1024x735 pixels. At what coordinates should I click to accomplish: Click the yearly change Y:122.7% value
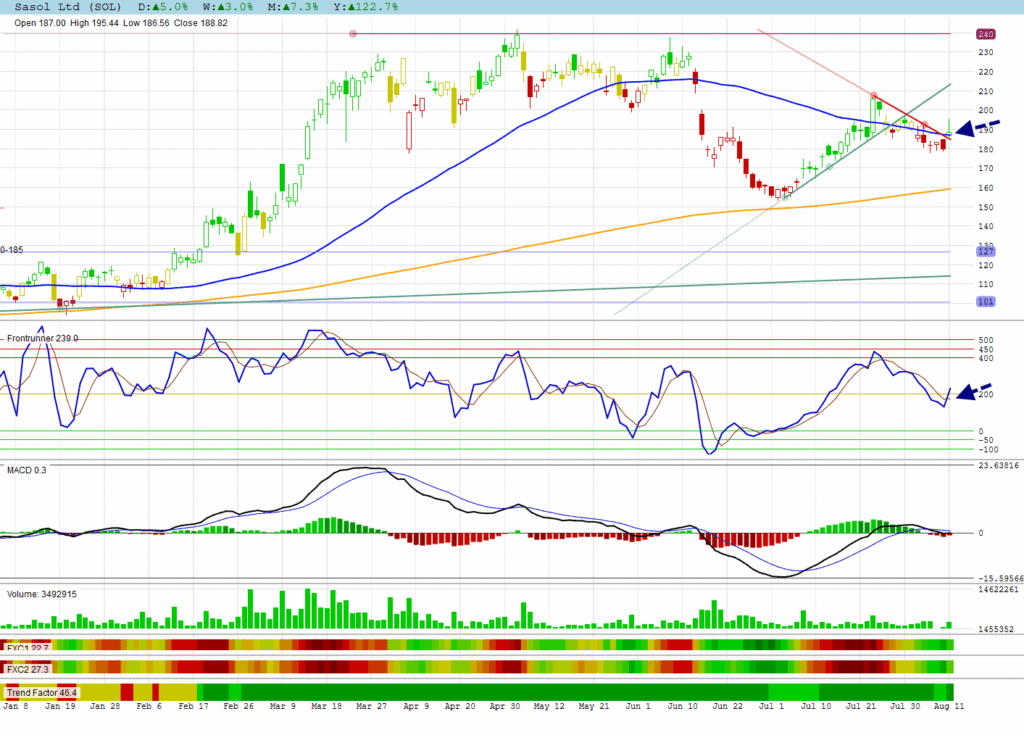365,7
